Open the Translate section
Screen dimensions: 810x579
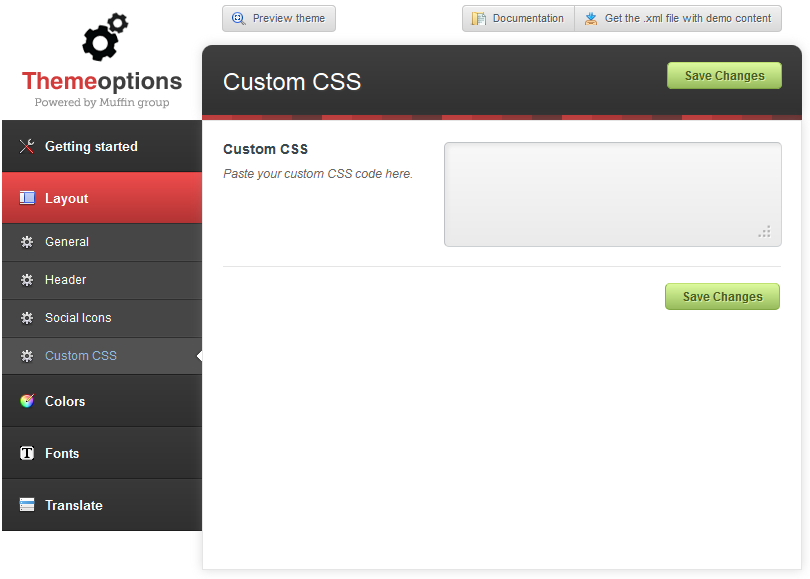point(102,505)
